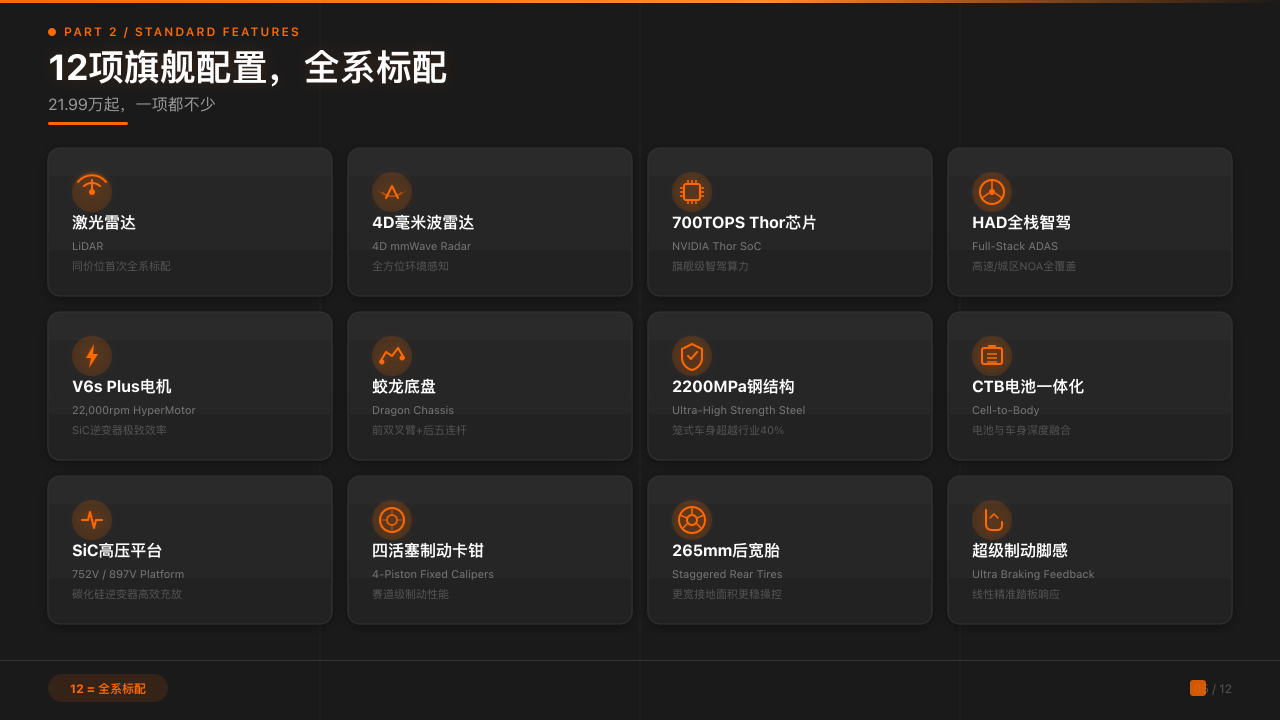This screenshot has width=1280, height=720.
Task: Click the CTB电池一体化 battery icon
Action: tap(992, 355)
